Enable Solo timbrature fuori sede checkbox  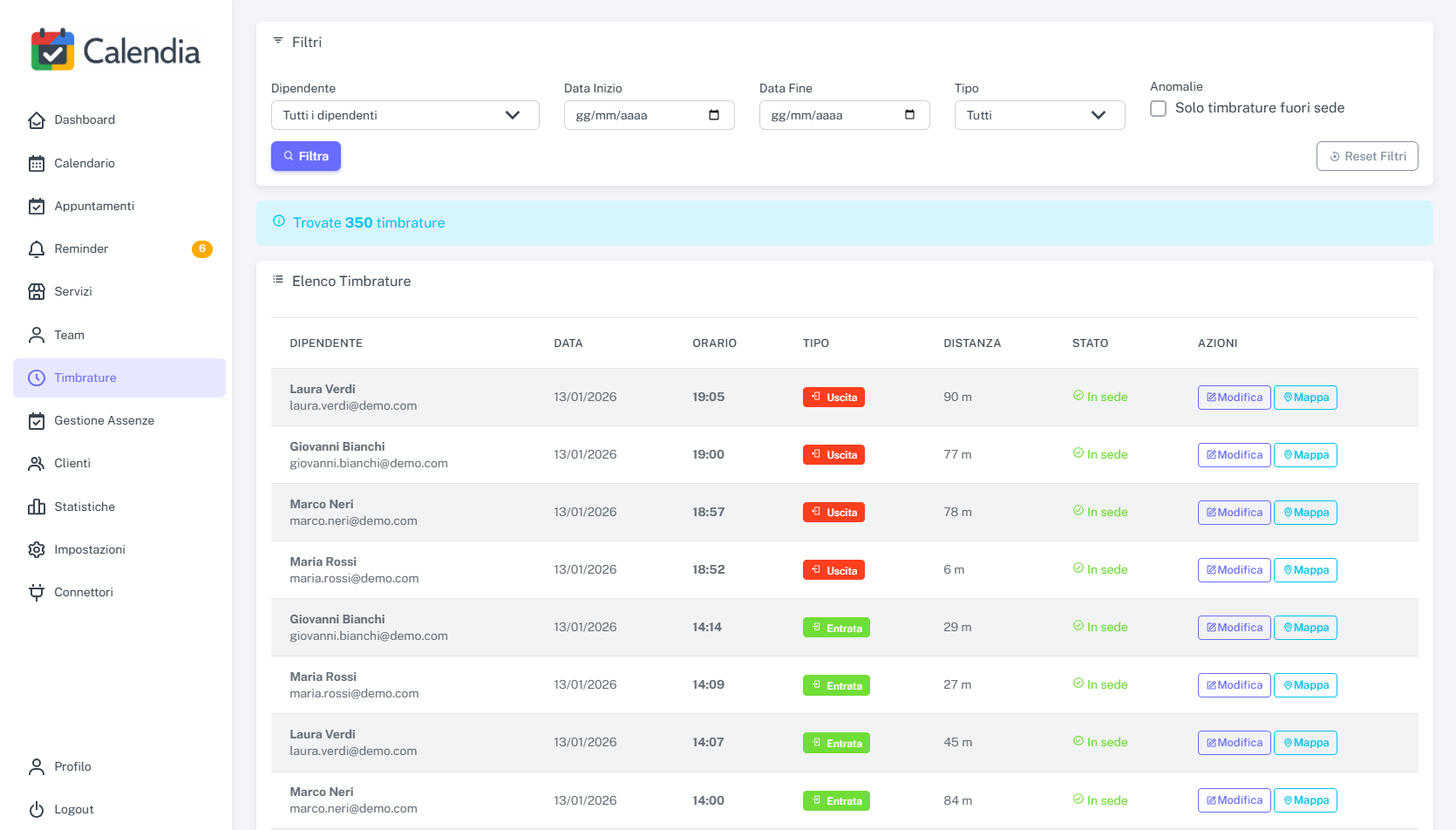(x=1158, y=108)
